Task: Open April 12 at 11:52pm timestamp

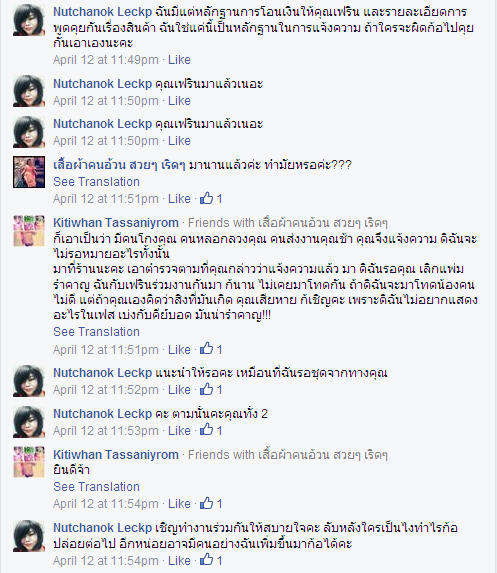Action: [106, 390]
